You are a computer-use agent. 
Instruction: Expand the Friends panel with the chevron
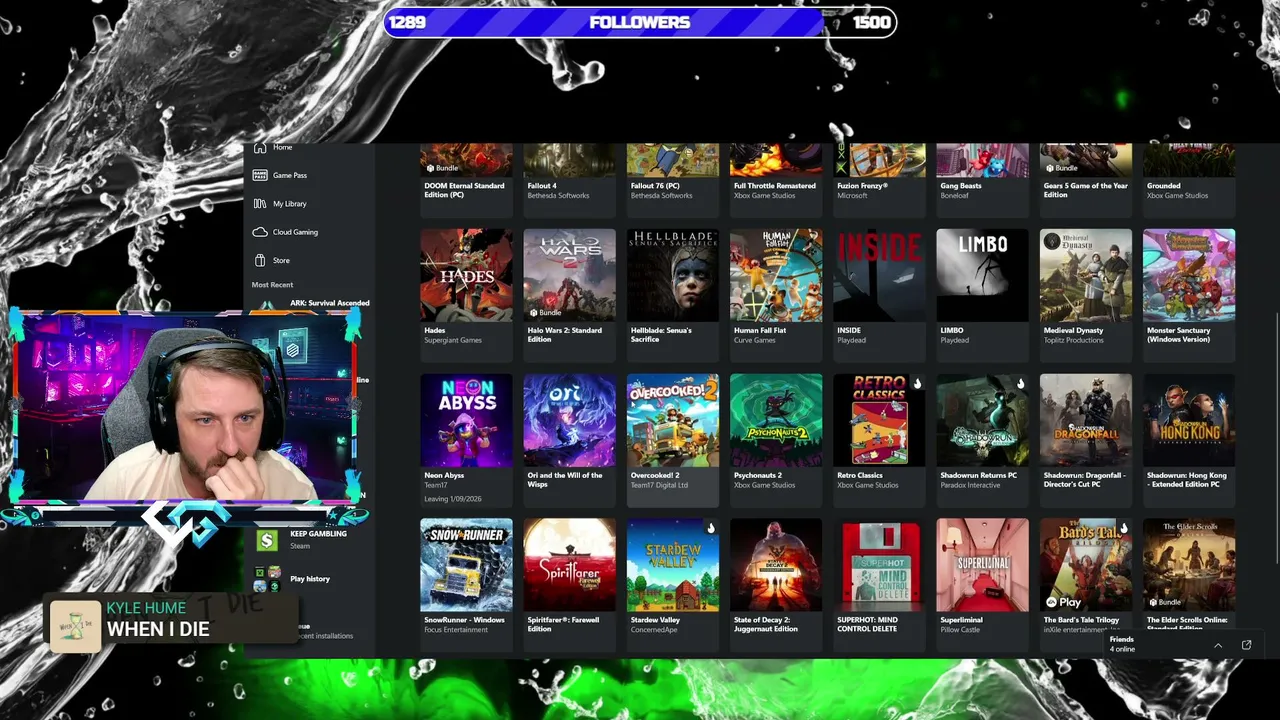coord(1218,645)
